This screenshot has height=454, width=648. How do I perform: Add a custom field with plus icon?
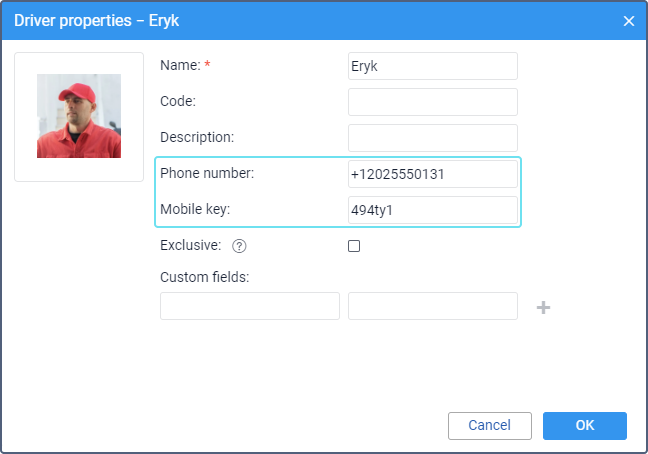pos(543,307)
